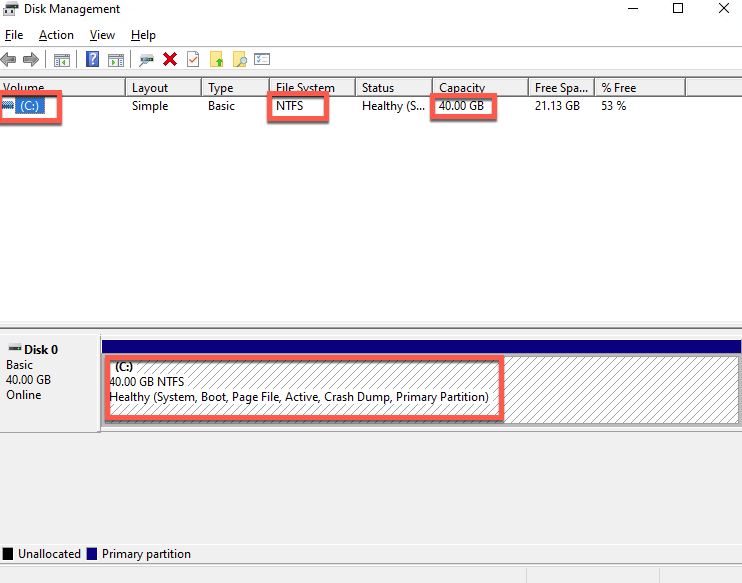Minimize the Disk Management window
Screen dimensions: 742x583
[633, 9]
